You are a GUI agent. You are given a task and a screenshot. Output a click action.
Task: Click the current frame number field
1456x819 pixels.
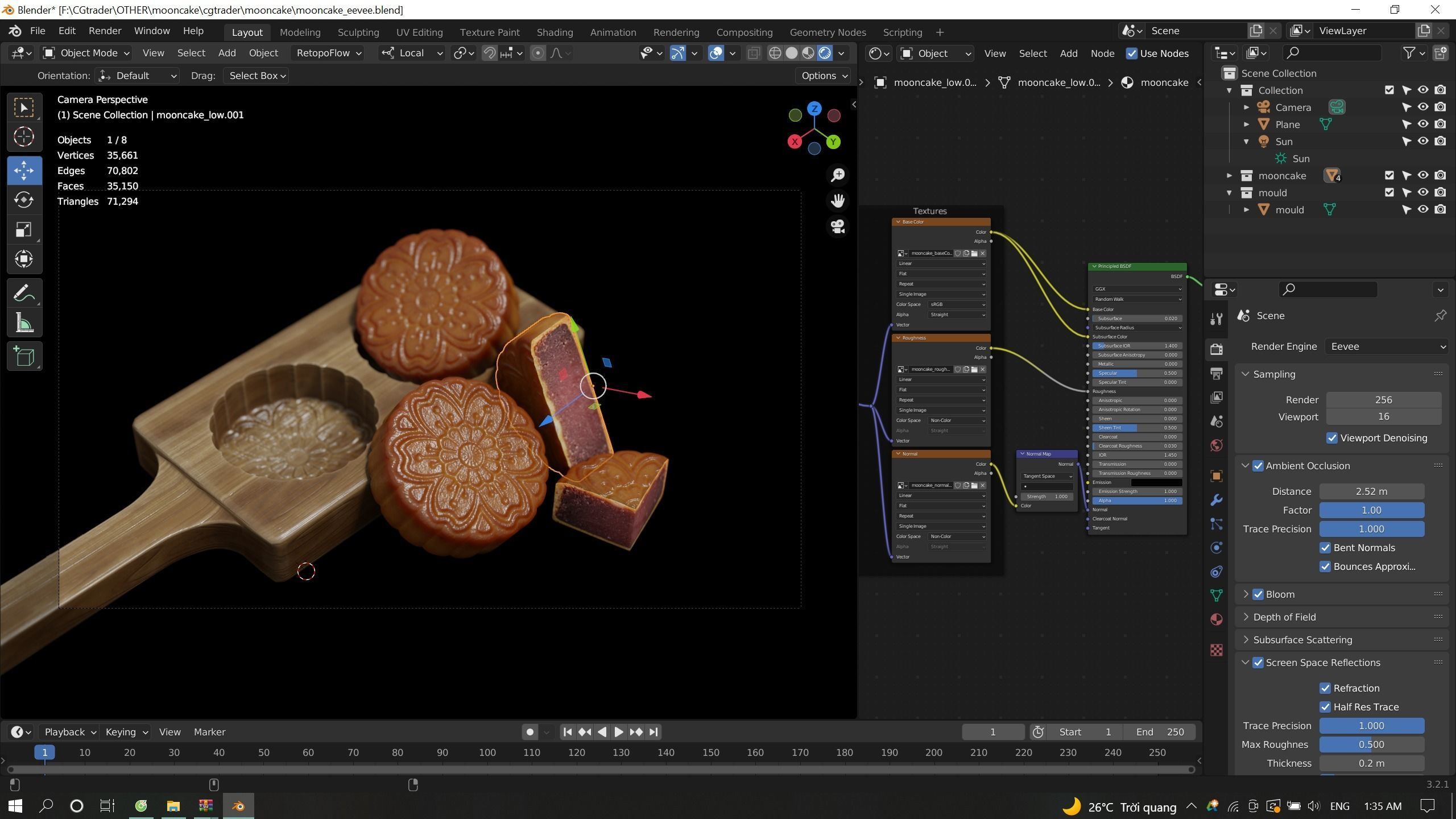click(992, 732)
